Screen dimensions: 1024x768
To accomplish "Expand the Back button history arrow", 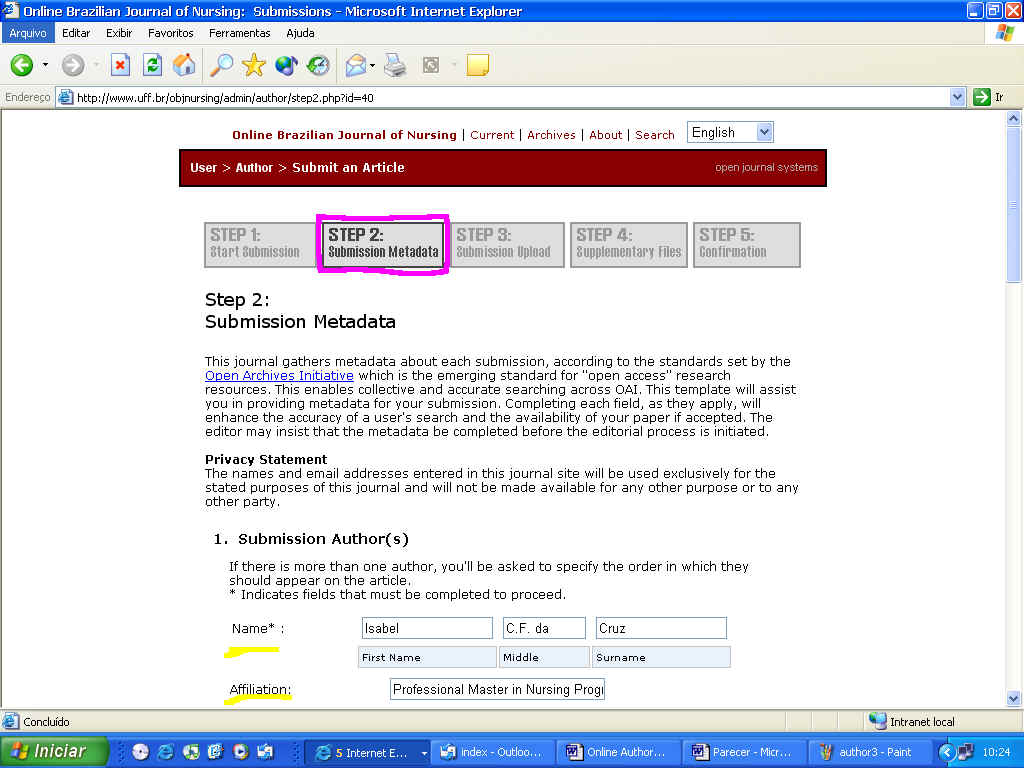I will [45, 66].
